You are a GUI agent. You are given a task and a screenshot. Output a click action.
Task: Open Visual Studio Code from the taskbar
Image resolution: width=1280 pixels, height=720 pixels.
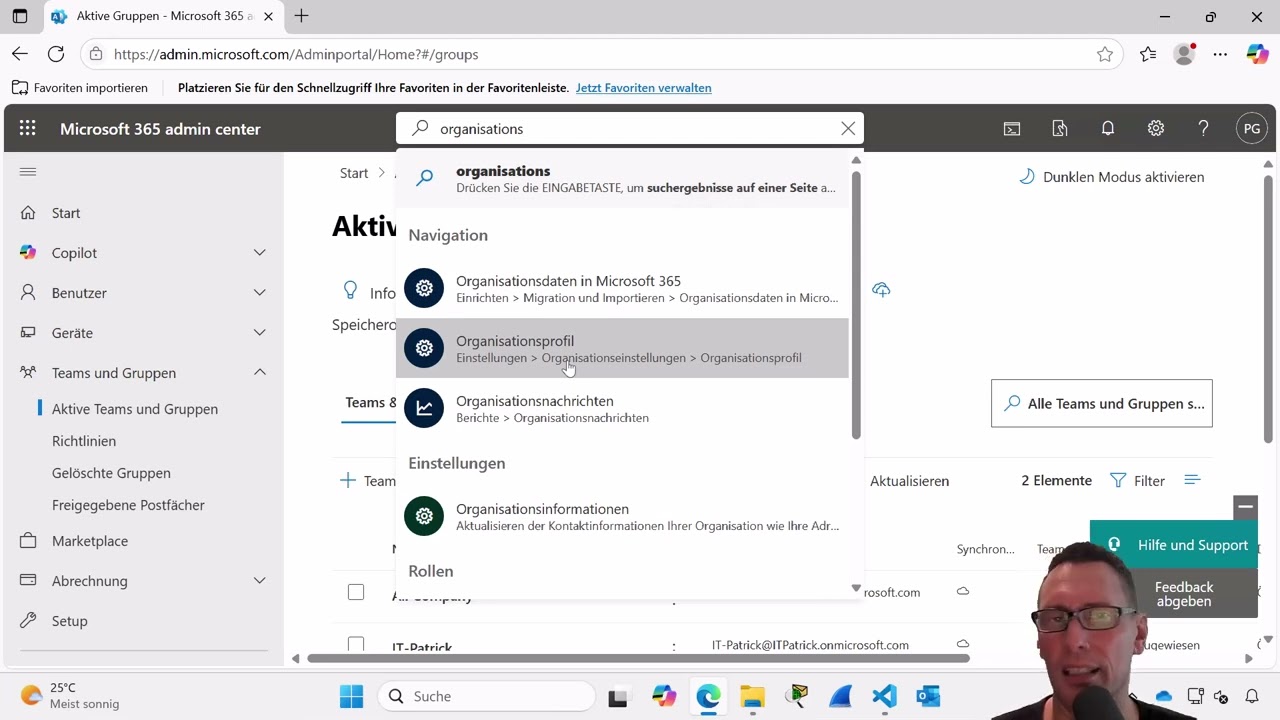[884, 696]
